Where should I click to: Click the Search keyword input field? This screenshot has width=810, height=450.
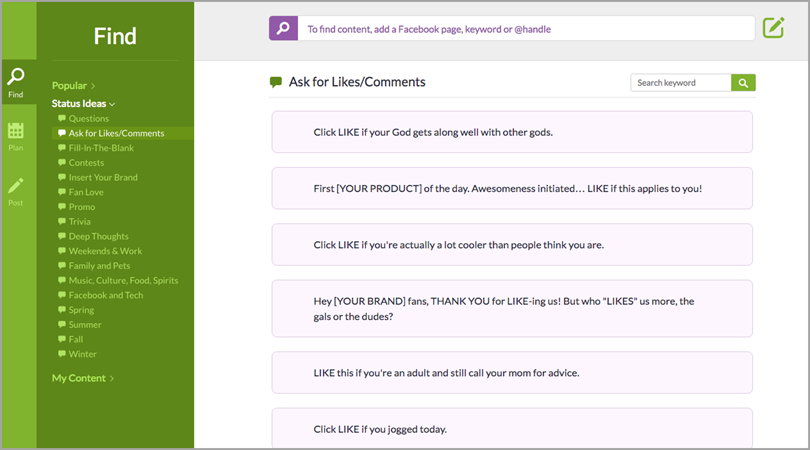(681, 83)
